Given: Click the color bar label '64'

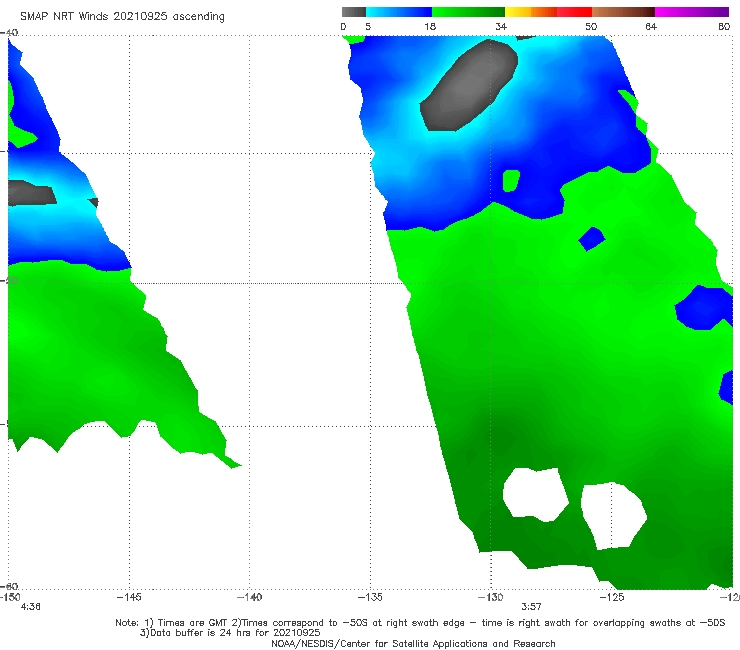Looking at the screenshot, I should 651,27.
